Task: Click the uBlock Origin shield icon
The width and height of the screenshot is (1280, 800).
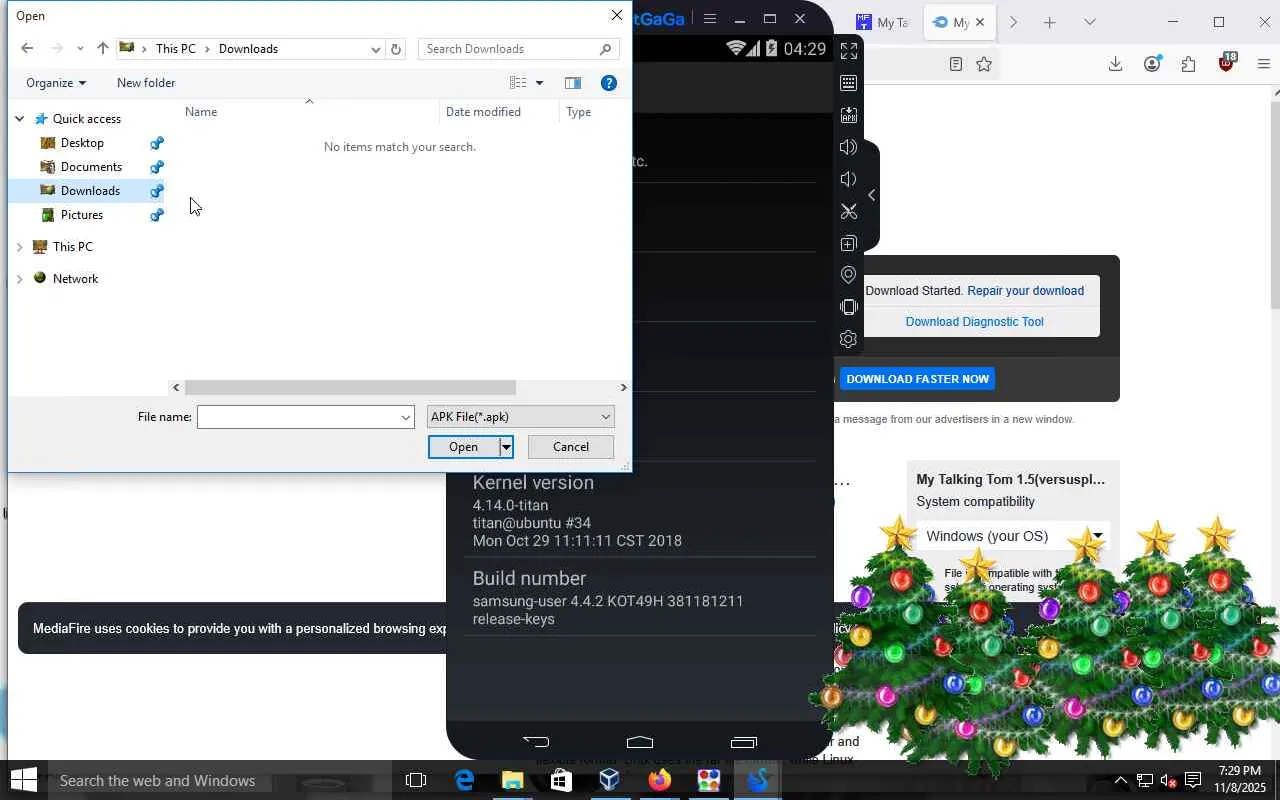Action: (1227, 64)
